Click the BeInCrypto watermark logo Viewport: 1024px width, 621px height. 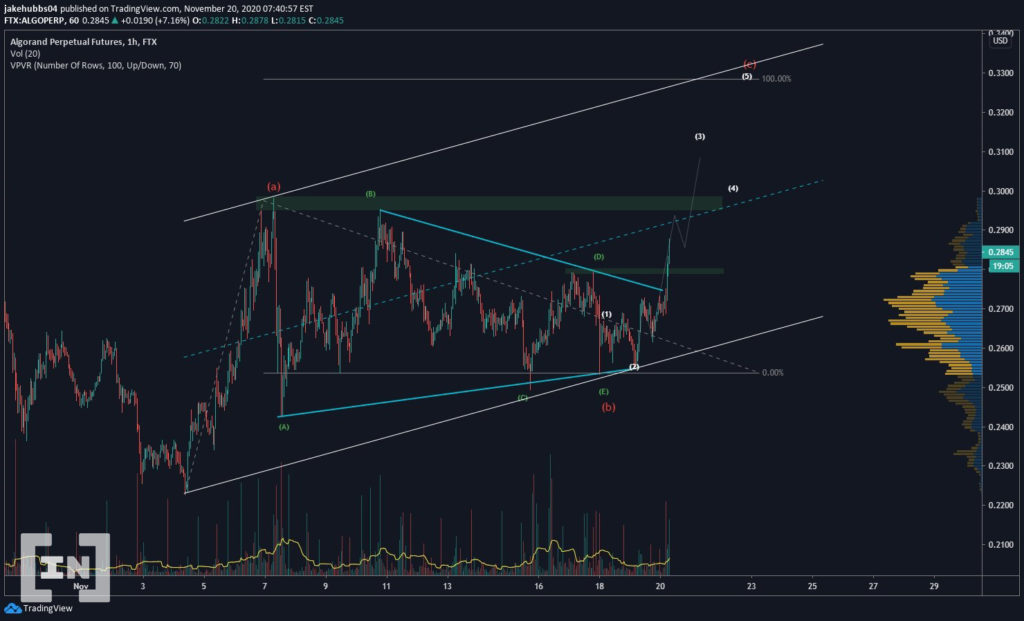pos(65,567)
